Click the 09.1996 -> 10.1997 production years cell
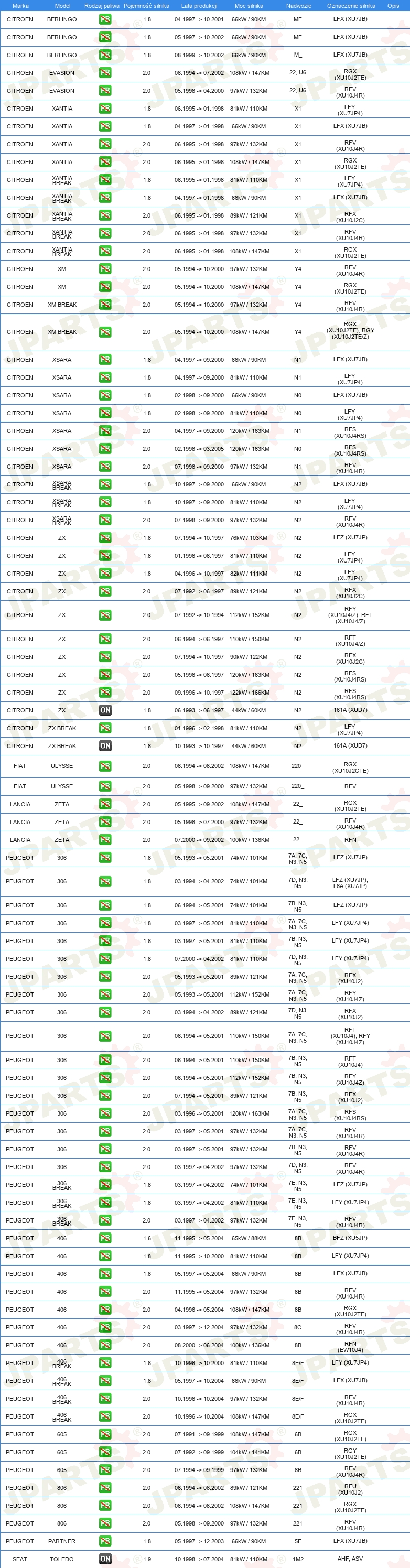410x1568 pixels. (x=199, y=693)
